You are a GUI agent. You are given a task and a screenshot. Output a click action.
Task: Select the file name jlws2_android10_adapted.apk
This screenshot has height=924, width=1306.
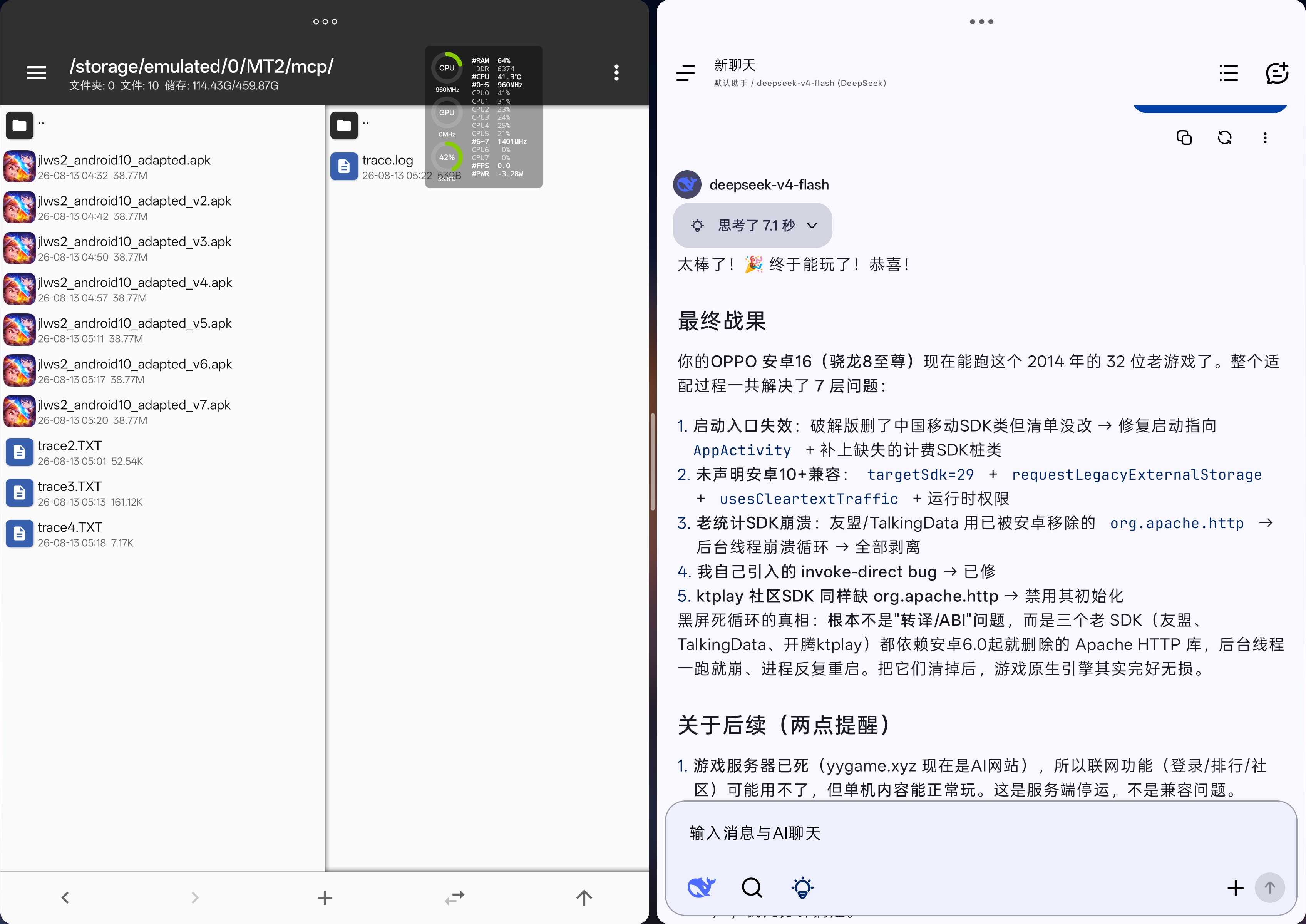[124, 160]
